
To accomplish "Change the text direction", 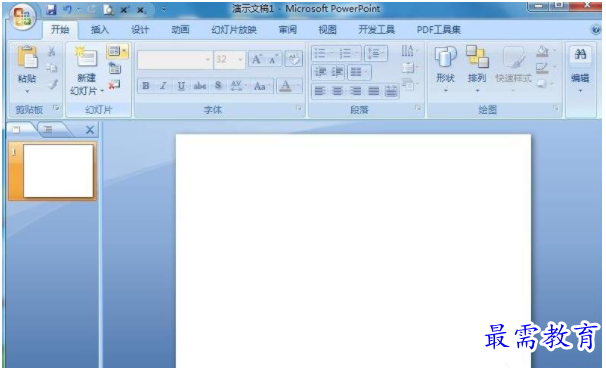I will coord(409,51).
